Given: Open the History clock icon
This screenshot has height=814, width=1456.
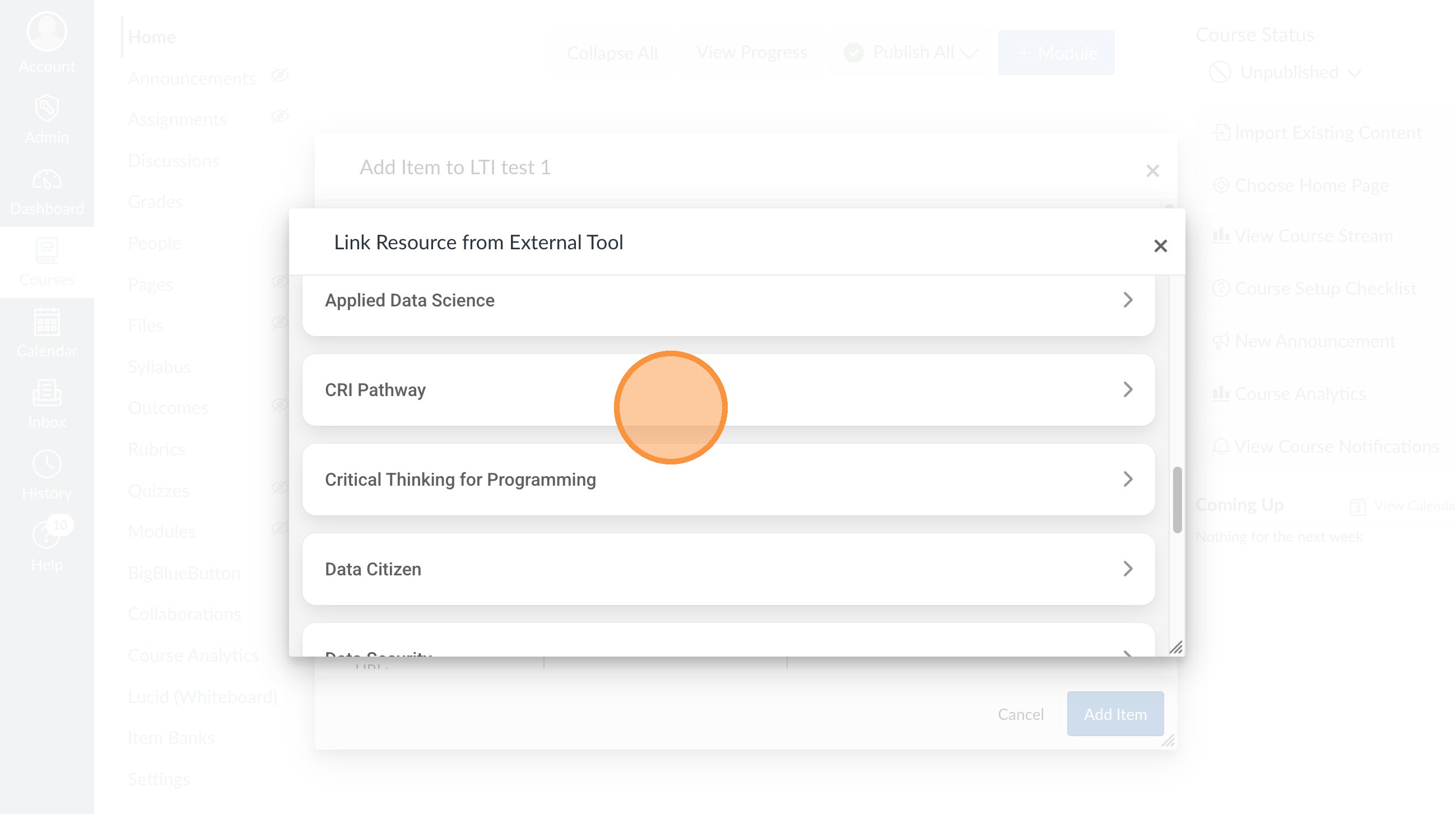Looking at the screenshot, I should coord(46,464).
